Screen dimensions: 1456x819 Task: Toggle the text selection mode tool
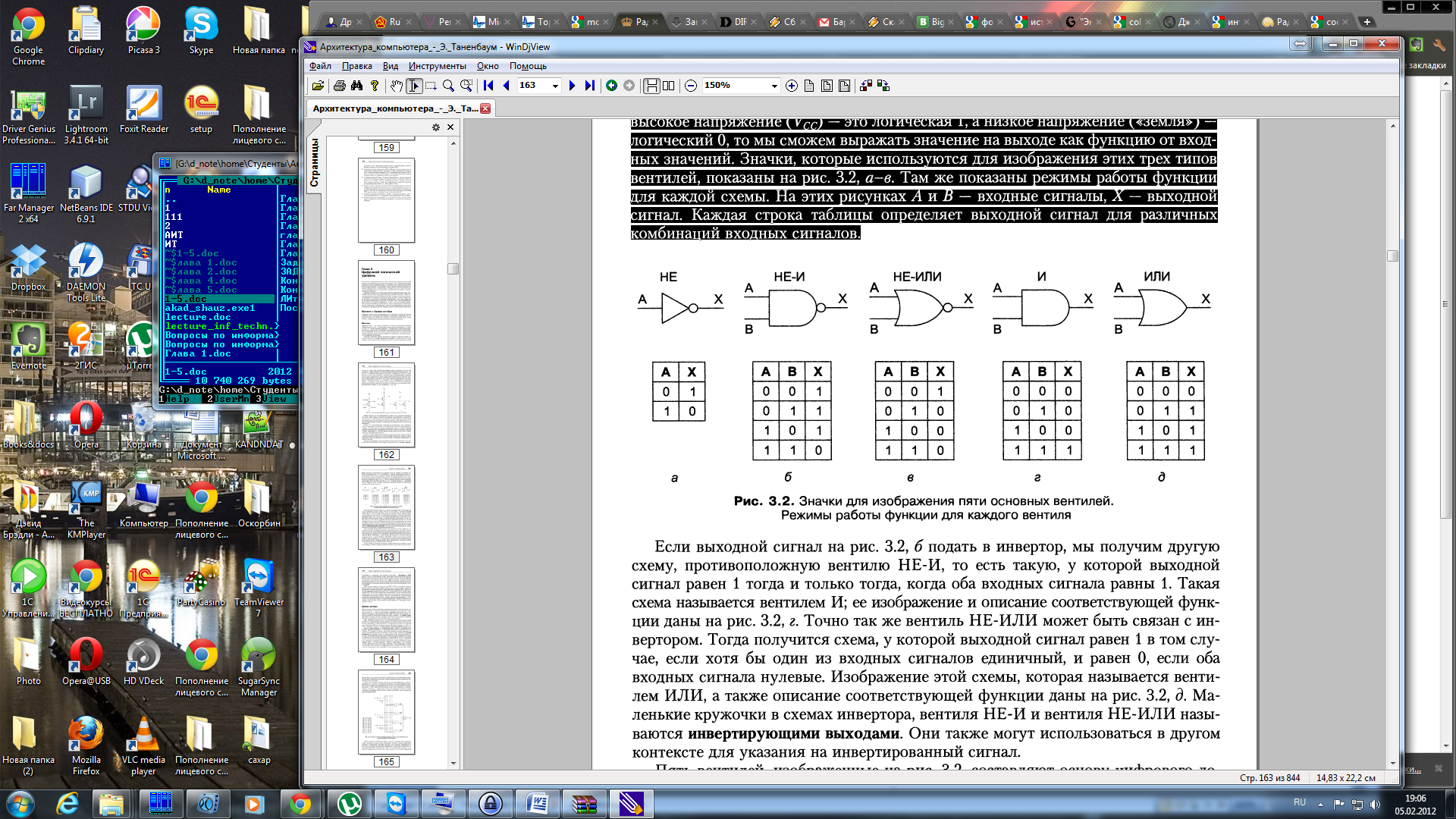point(414,86)
